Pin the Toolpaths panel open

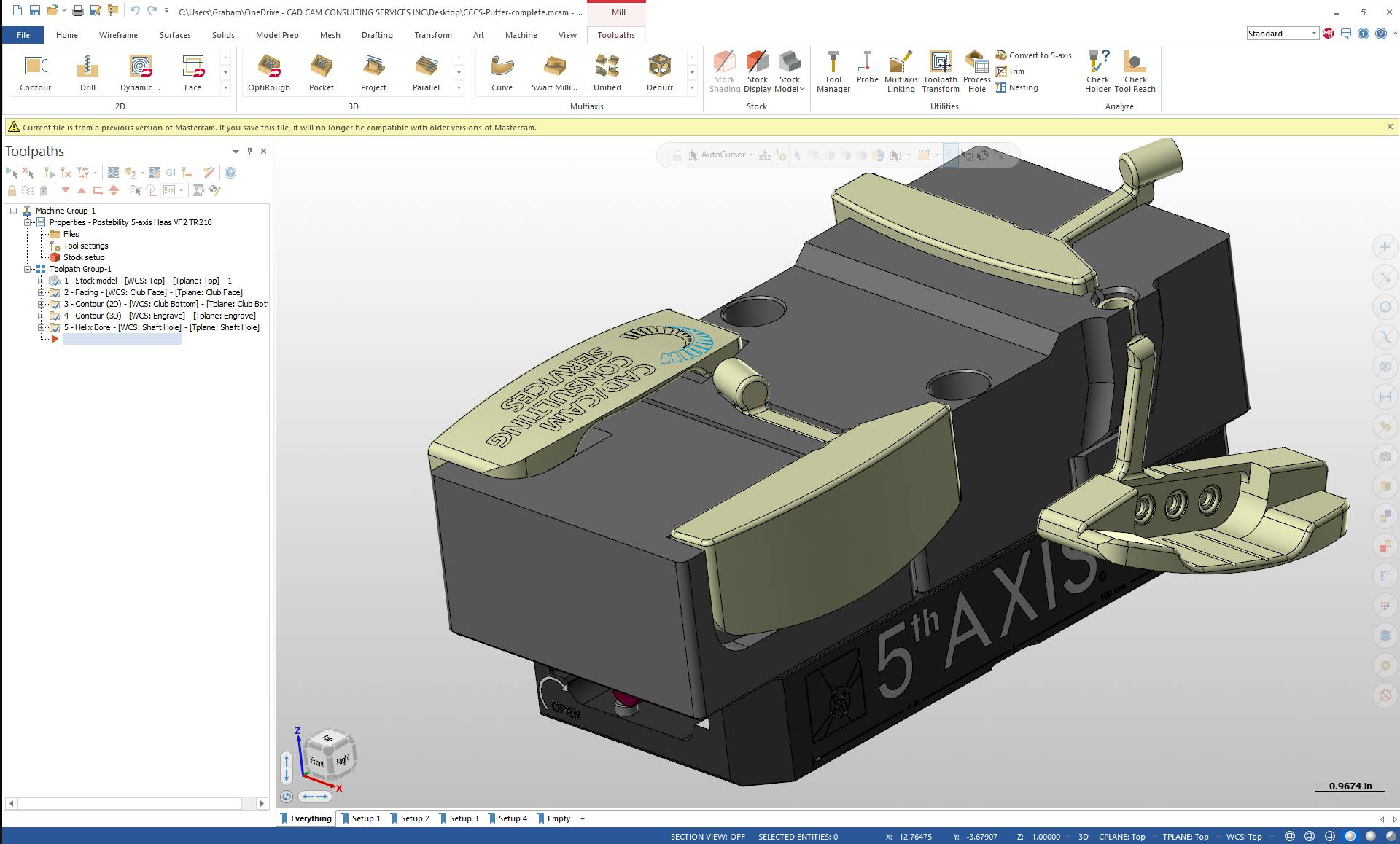(249, 152)
